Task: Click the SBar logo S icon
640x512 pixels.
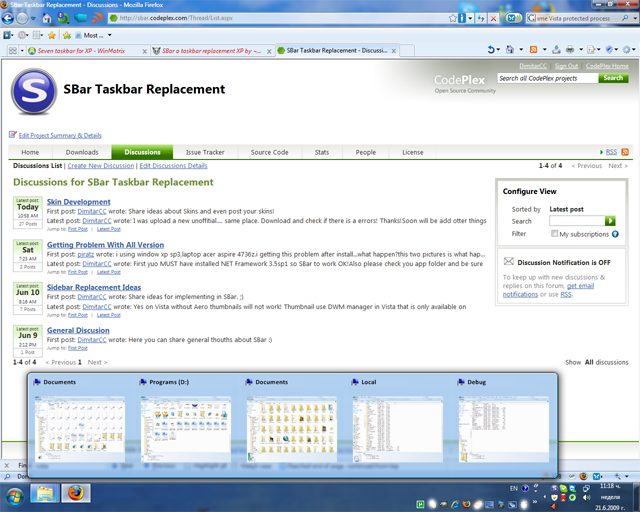Action: click(x=34, y=91)
